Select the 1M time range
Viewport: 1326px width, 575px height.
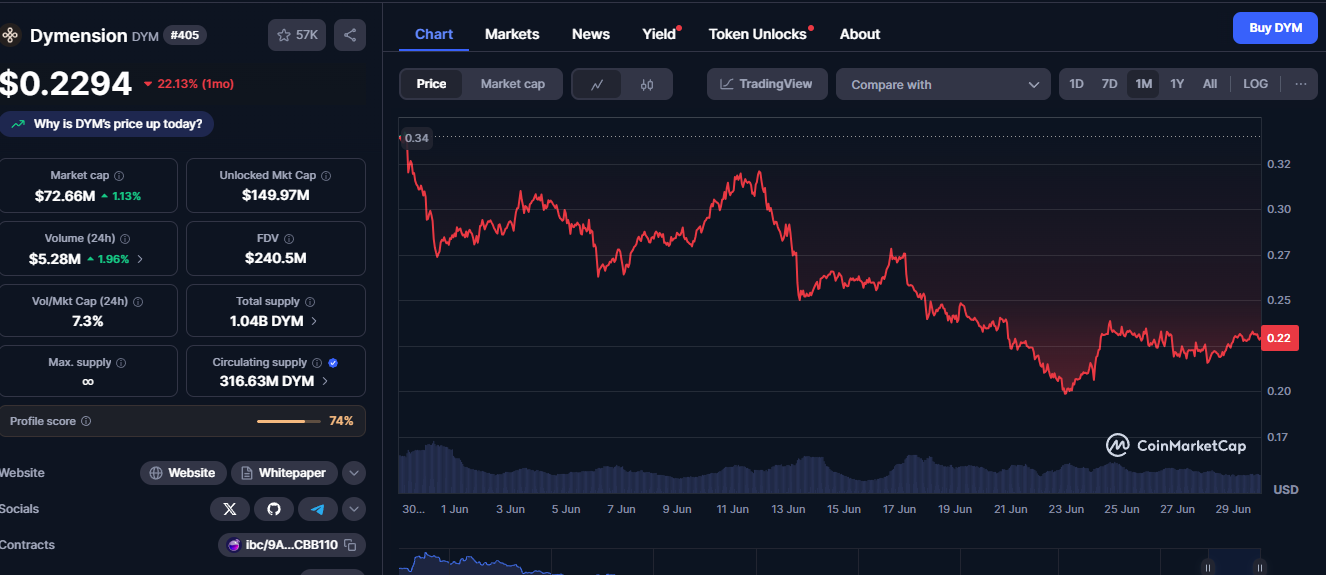coord(1143,84)
